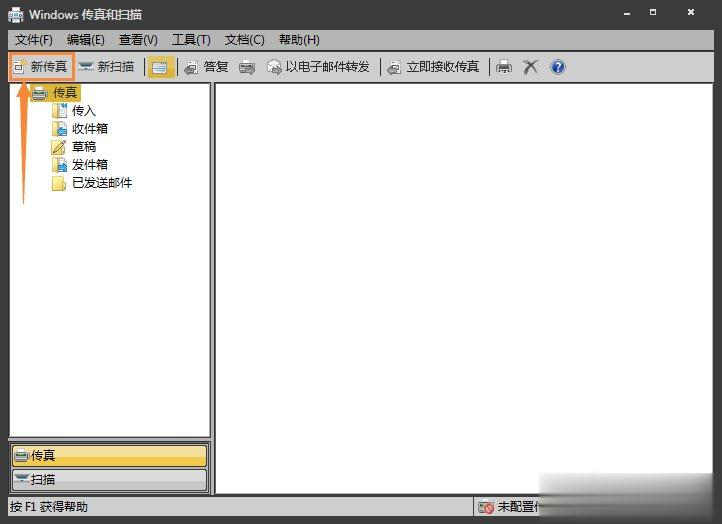Click the 草稿 pencil icon

[59, 147]
